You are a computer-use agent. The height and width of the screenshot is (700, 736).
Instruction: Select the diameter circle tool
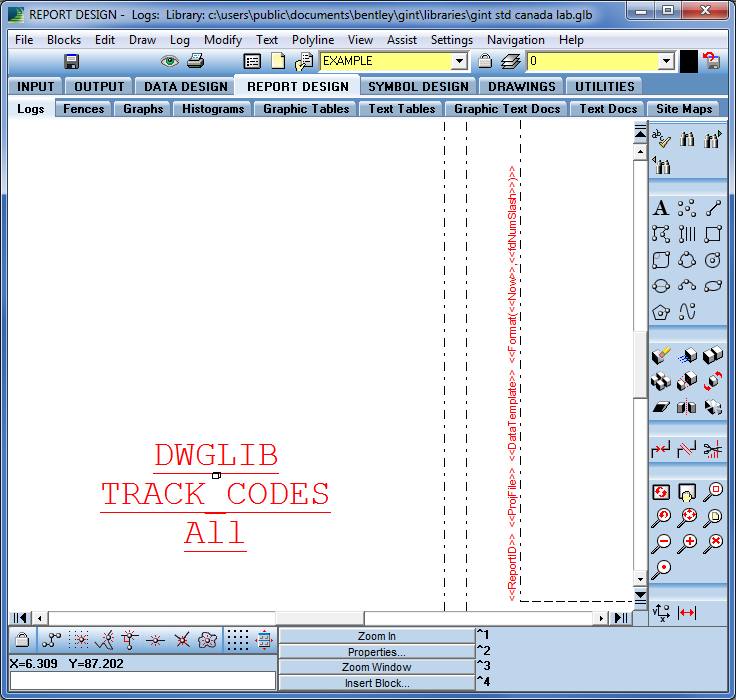[x=661, y=285]
